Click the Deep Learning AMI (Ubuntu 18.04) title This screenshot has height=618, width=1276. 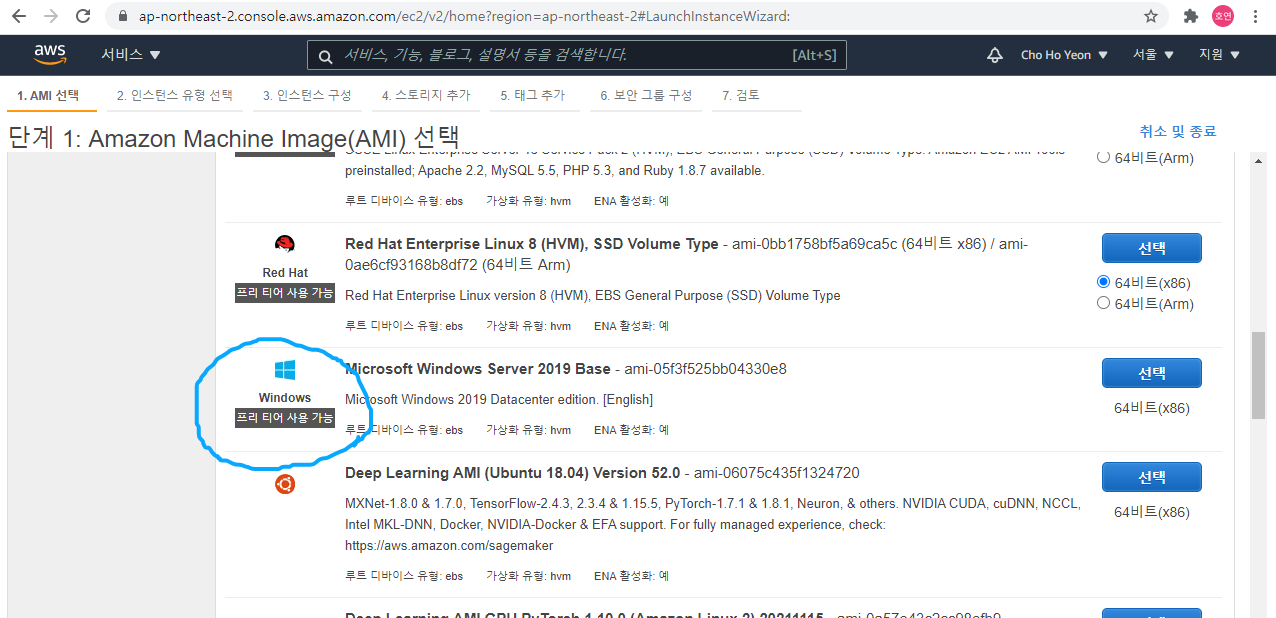coord(512,473)
